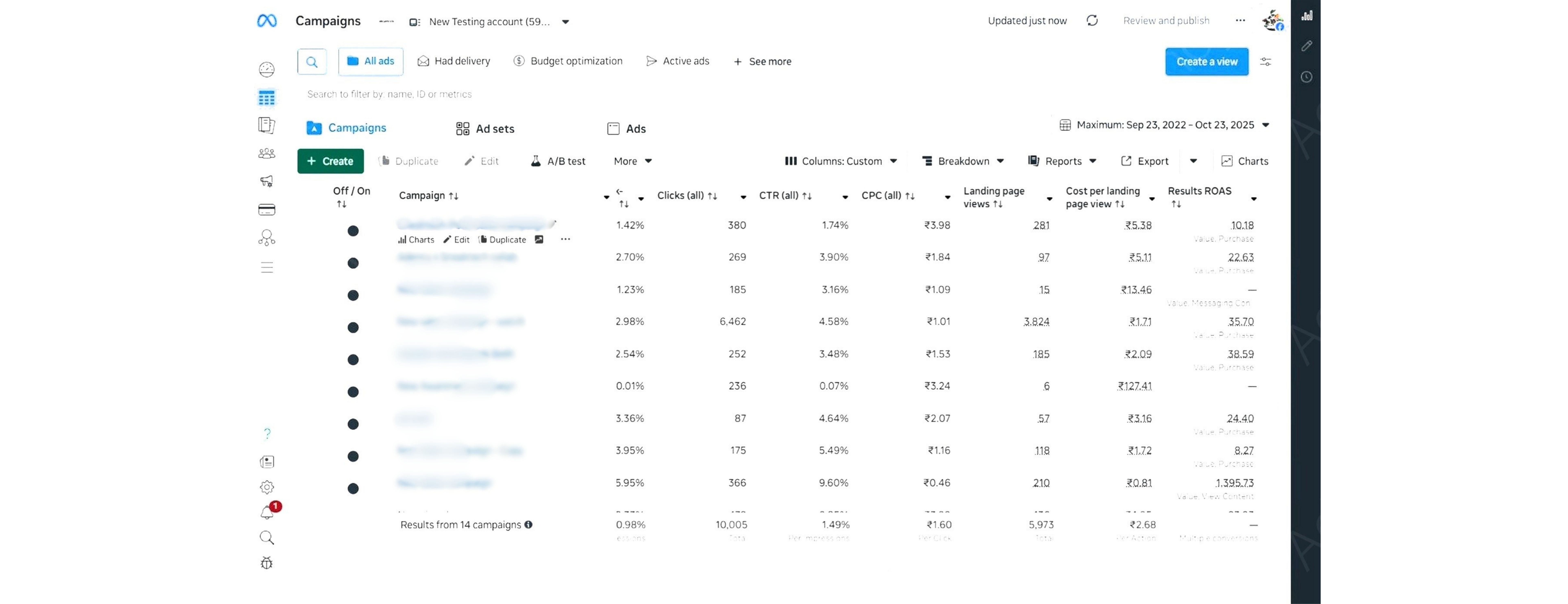Click the refresh icon beside Updated just now
The width and height of the screenshot is (1568, 604).
1092,21
